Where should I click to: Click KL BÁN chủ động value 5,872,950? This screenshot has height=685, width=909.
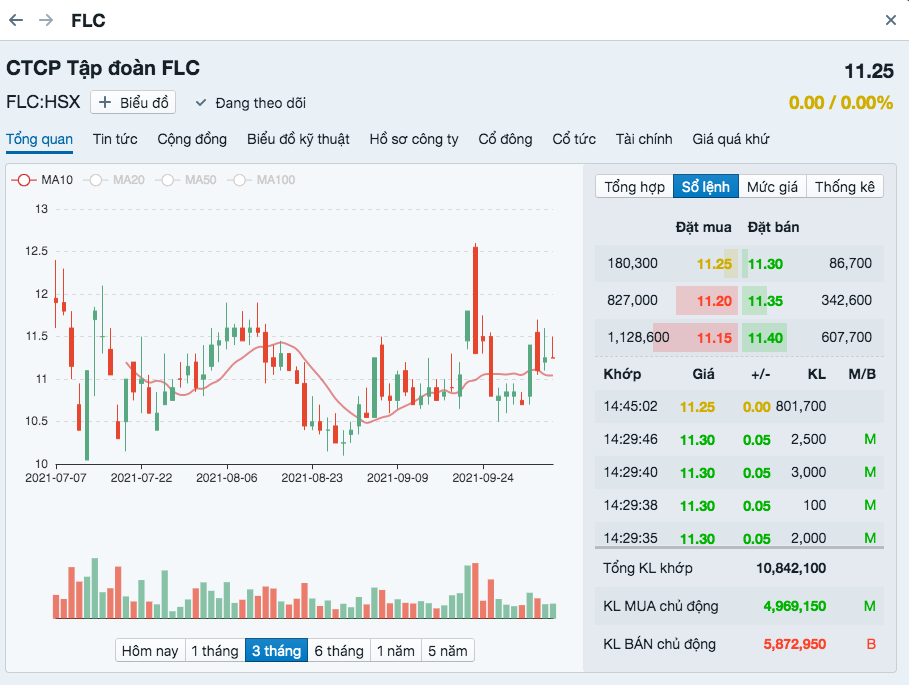[x=794, y=644]
